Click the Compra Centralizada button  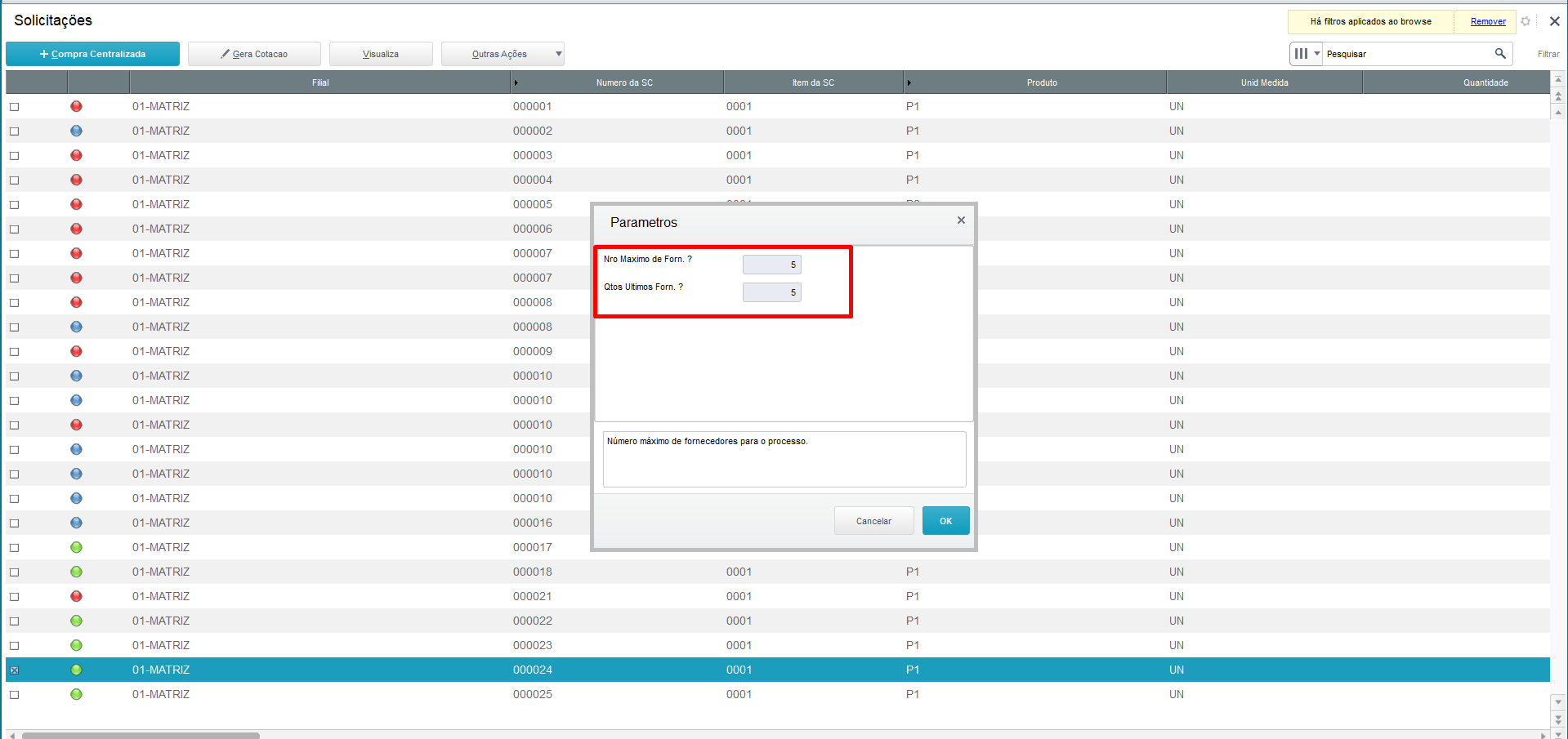click(92, 54)
